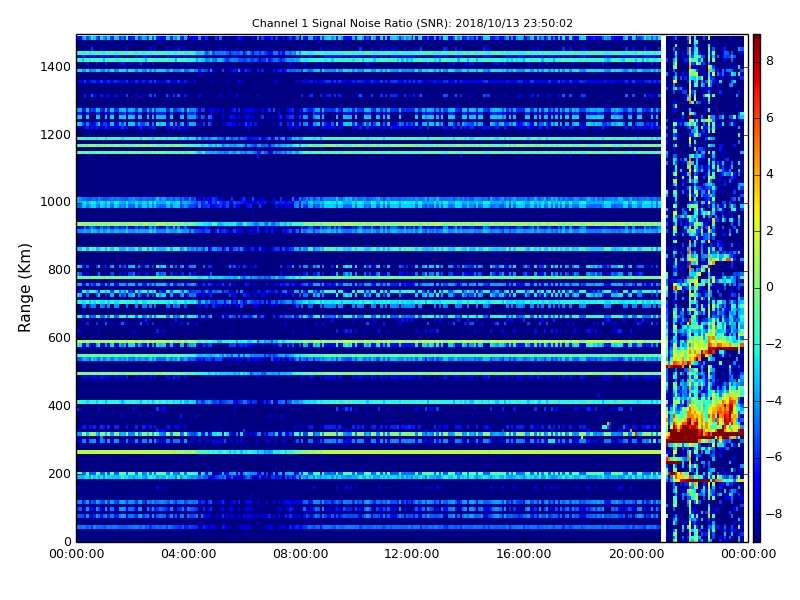
Task: Click the dark red top of the colorbar
Action: (757, 43)
